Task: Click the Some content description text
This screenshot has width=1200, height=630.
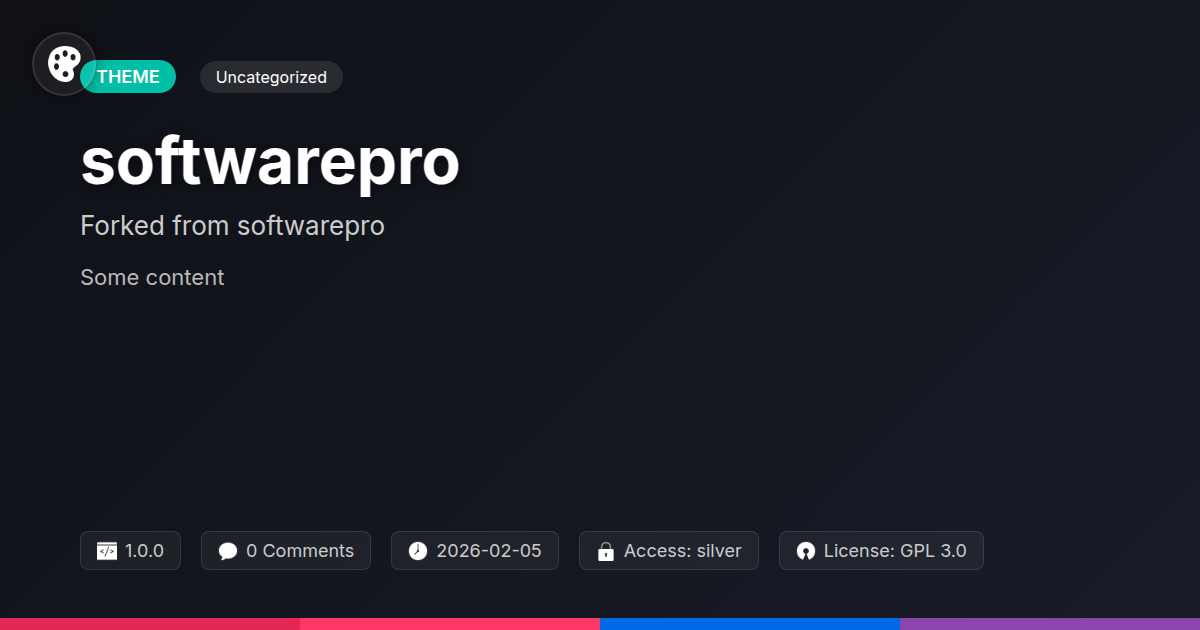Action: pos(152,278)
